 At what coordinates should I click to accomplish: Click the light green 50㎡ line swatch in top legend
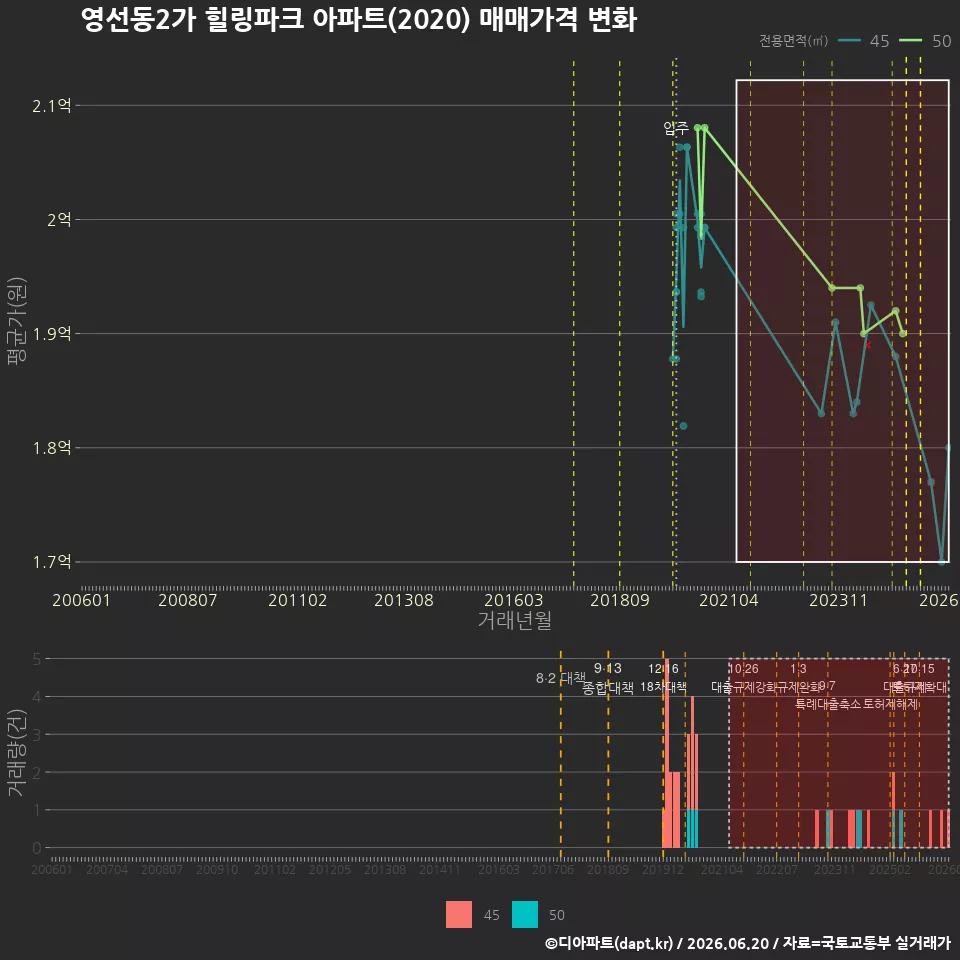tap(910, 41)
